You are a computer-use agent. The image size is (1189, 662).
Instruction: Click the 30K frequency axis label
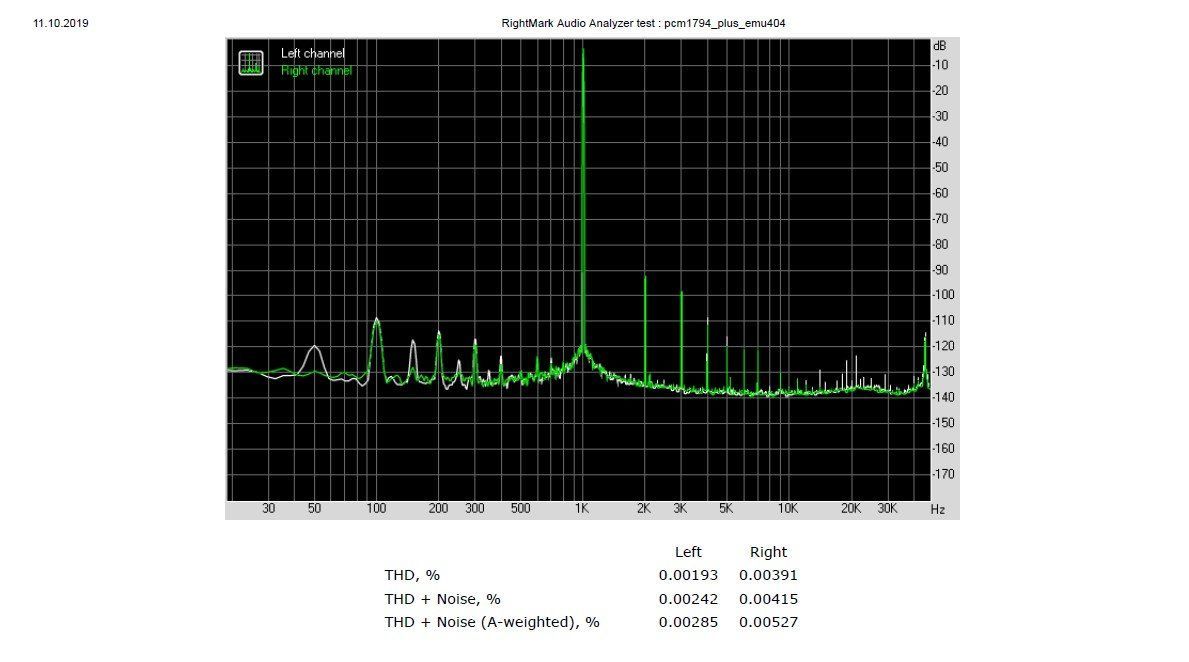887,509
